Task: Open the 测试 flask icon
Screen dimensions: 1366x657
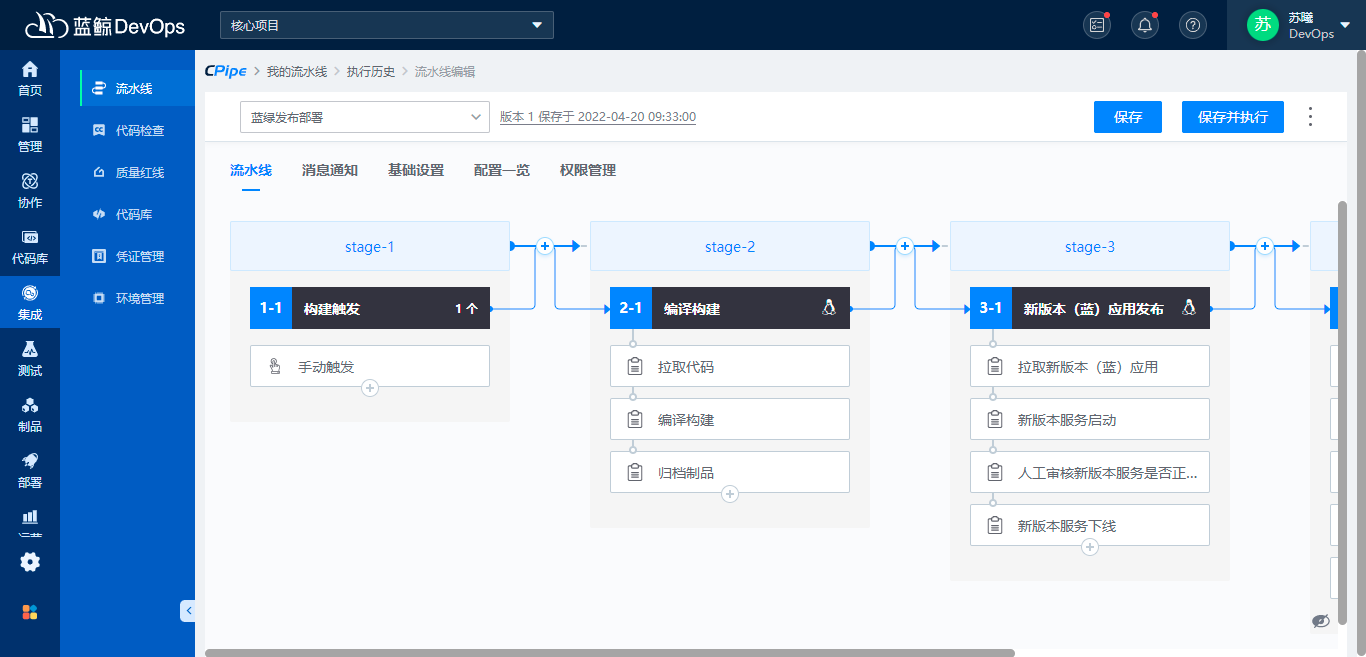Action: click(x=30, y=358)
